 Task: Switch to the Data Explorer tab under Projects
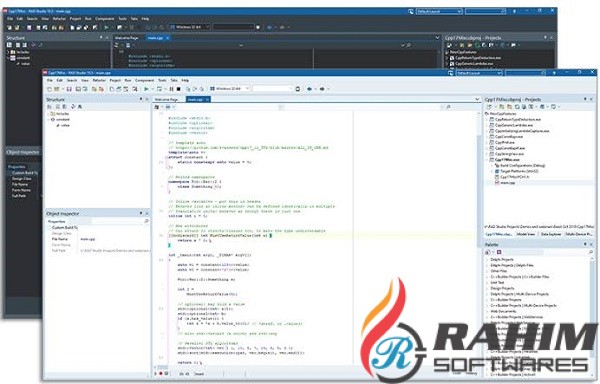pyautogui.click(x=551, y=234)
